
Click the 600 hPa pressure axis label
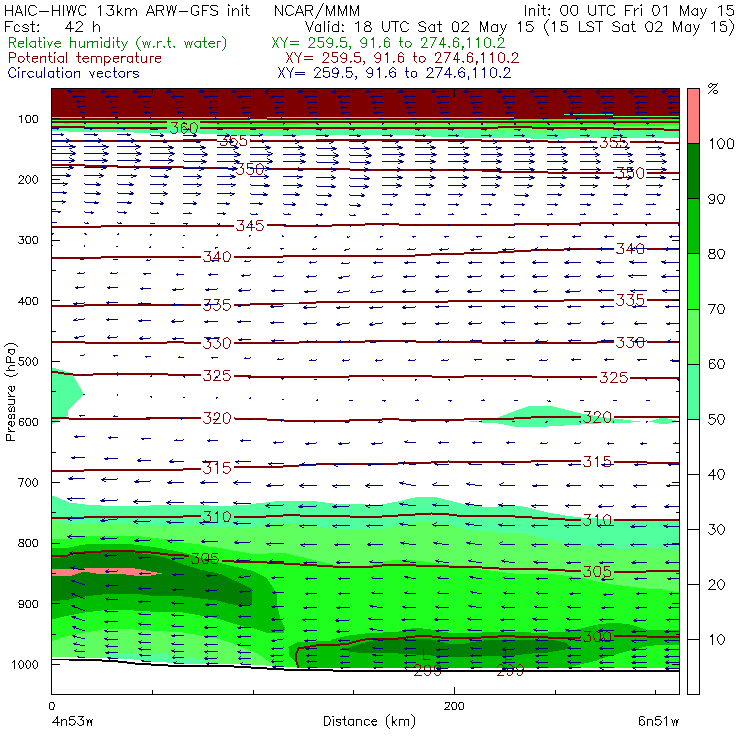28,421
